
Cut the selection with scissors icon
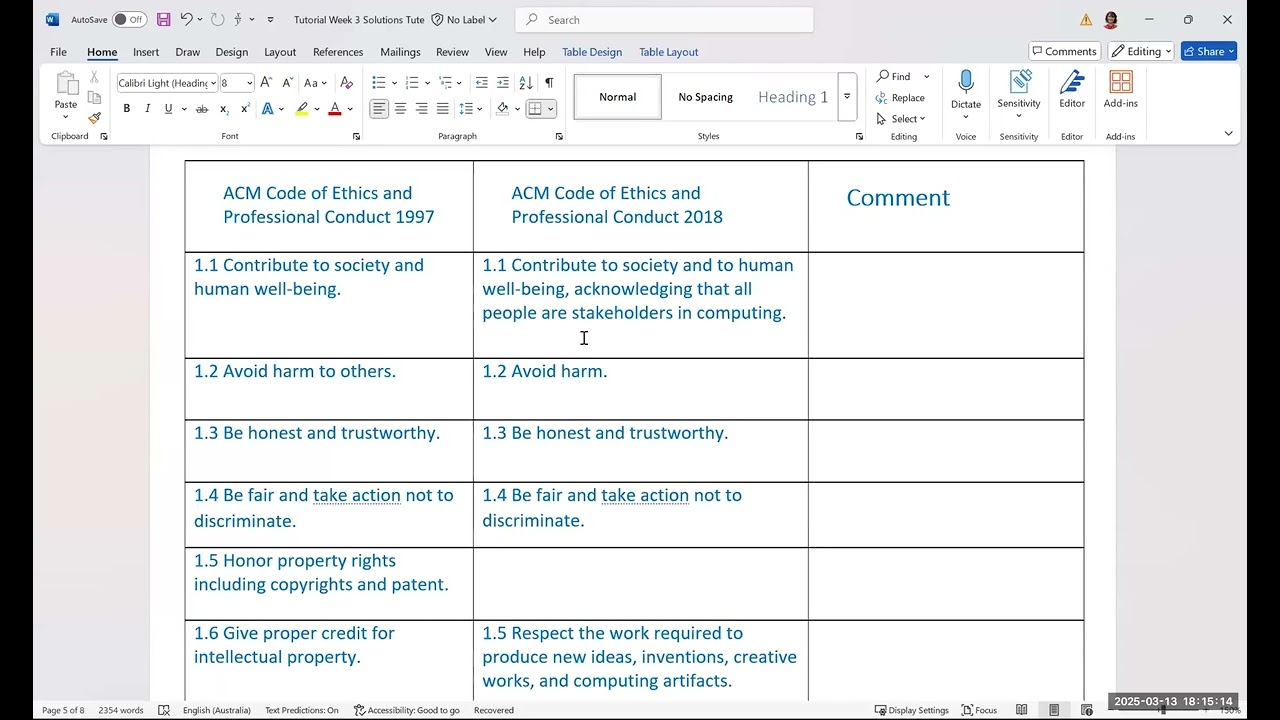coord(94,77)
